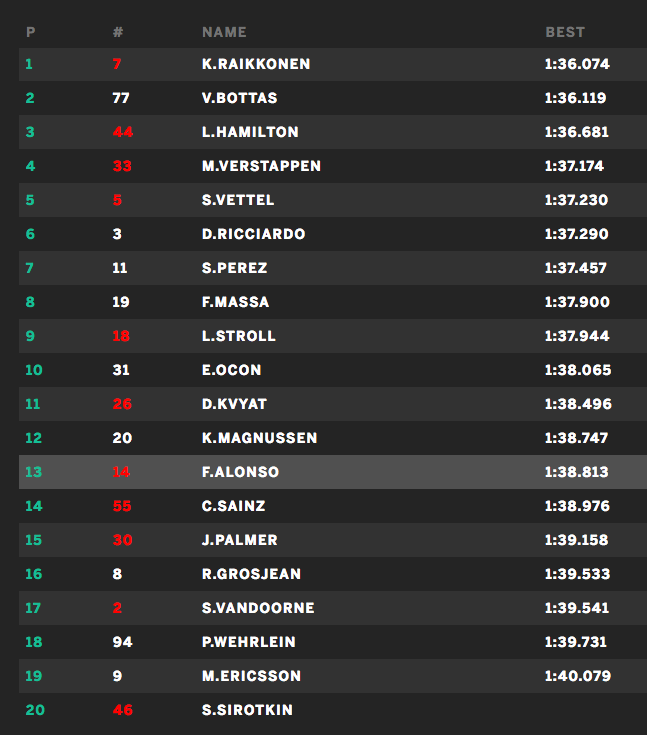Select P.WEHRLEIN's car number 94
This screenshot has width=647, height=735.
point(122,642)
